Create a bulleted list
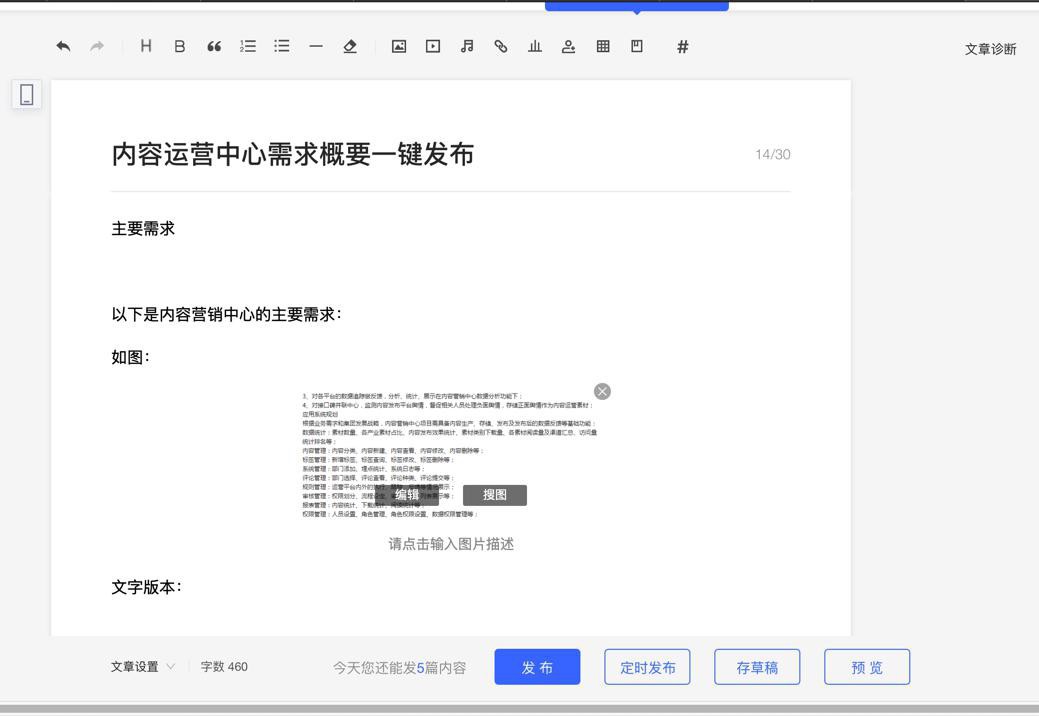This screenshot has height=716, width=1039. [282, 46]
